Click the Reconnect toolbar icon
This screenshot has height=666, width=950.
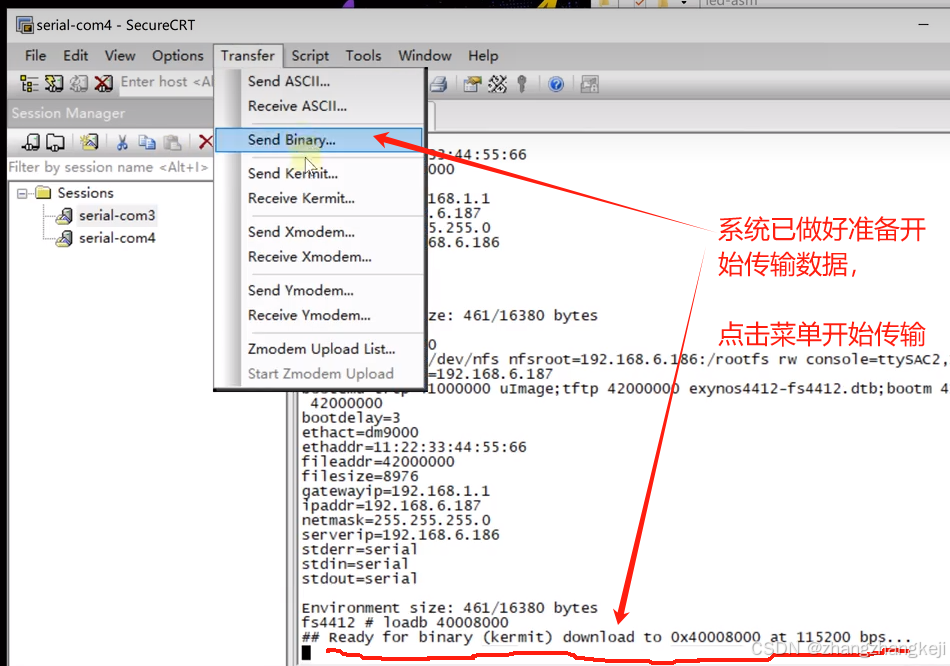pyautogui.click(x=79, y=83)
